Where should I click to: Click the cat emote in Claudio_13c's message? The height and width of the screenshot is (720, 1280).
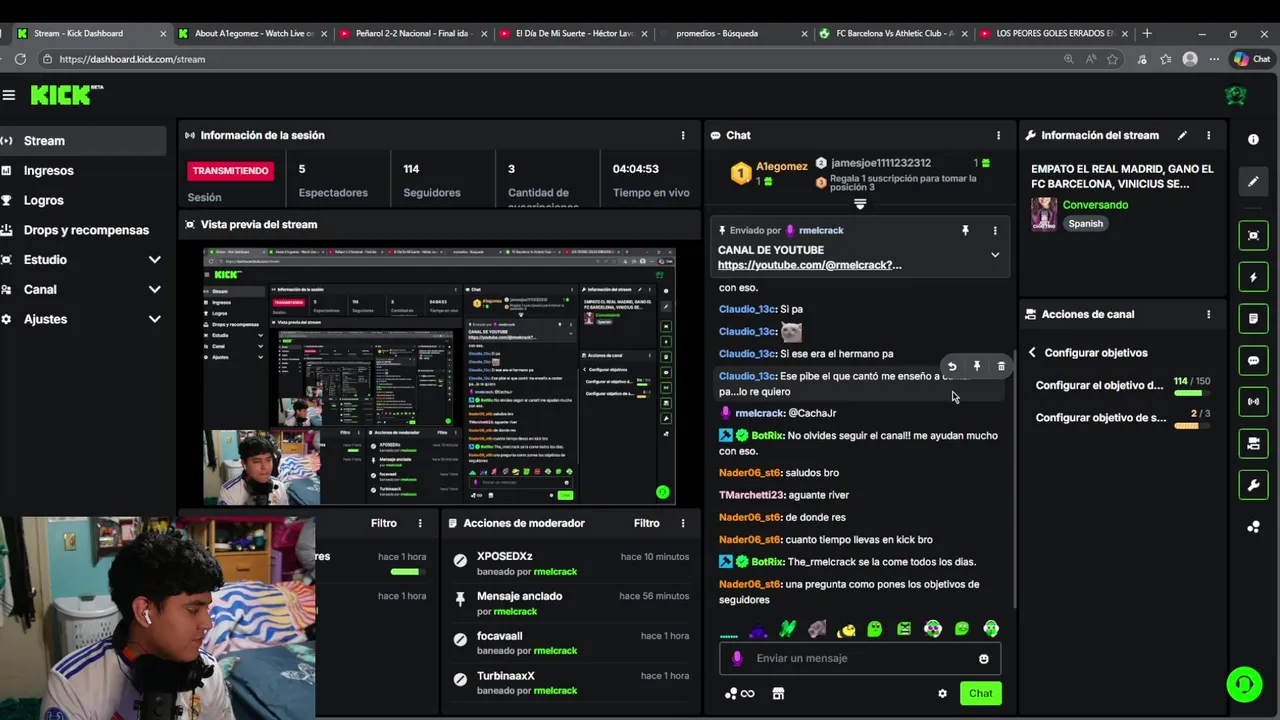(x=791, y=332)
